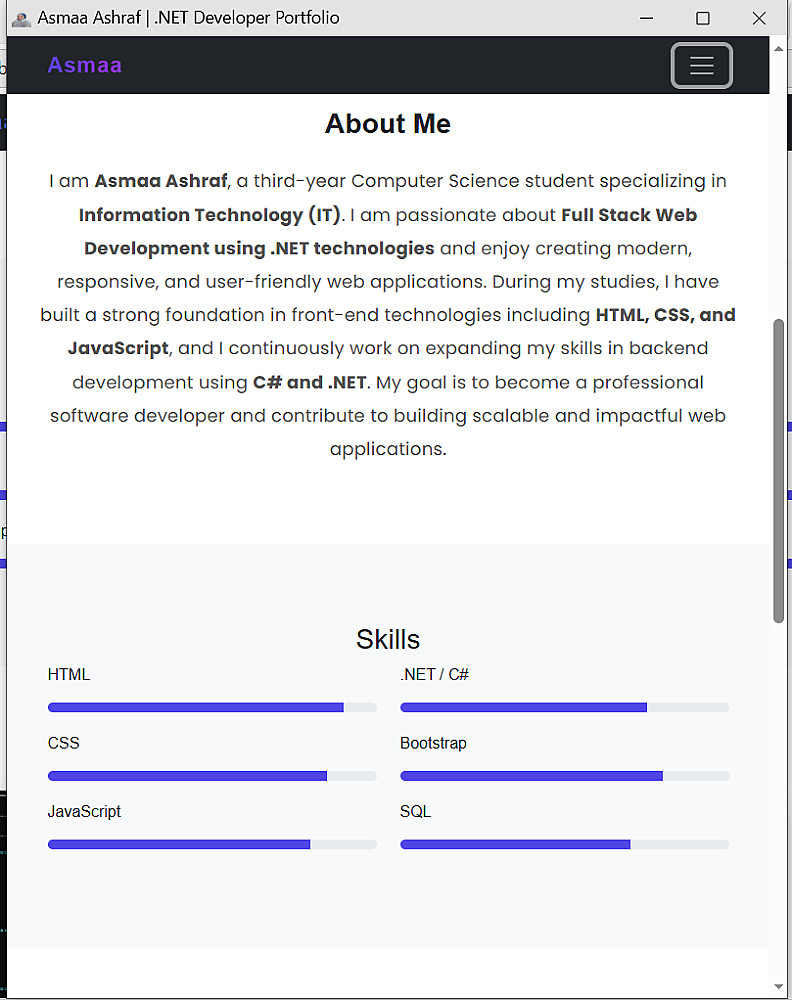Click the .NET / C# progress bar
The width and height of the screenshot is (792, 1000).
(564, 707)
